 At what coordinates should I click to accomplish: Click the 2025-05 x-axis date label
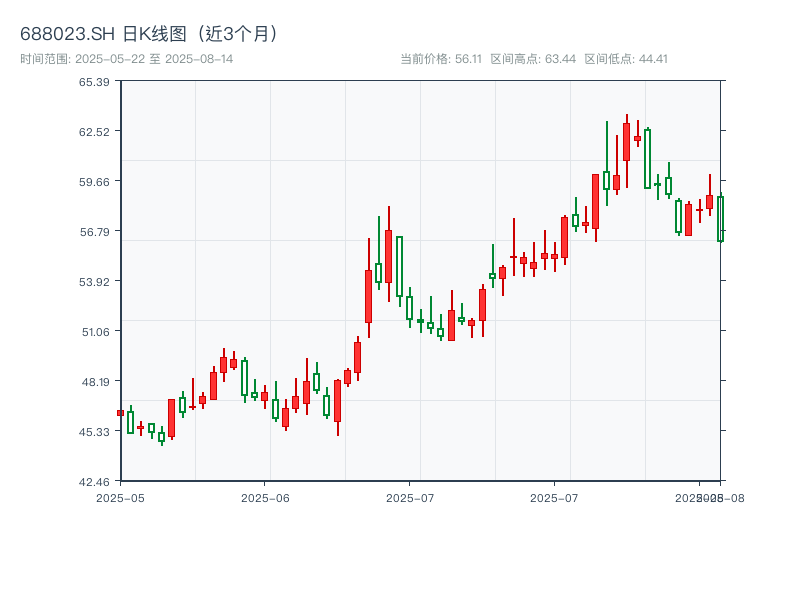point(120,497)
